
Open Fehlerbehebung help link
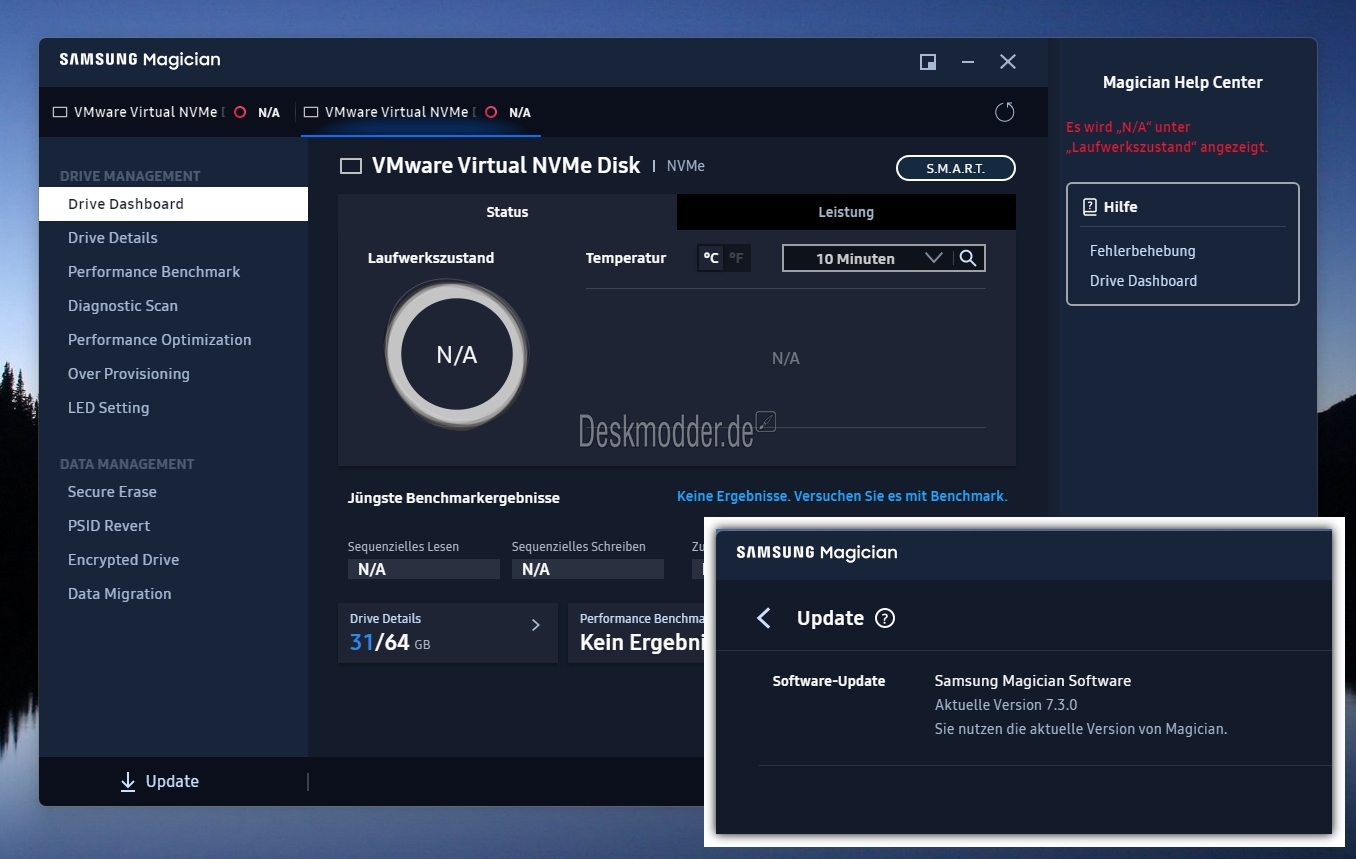(x=1142, y=251)
